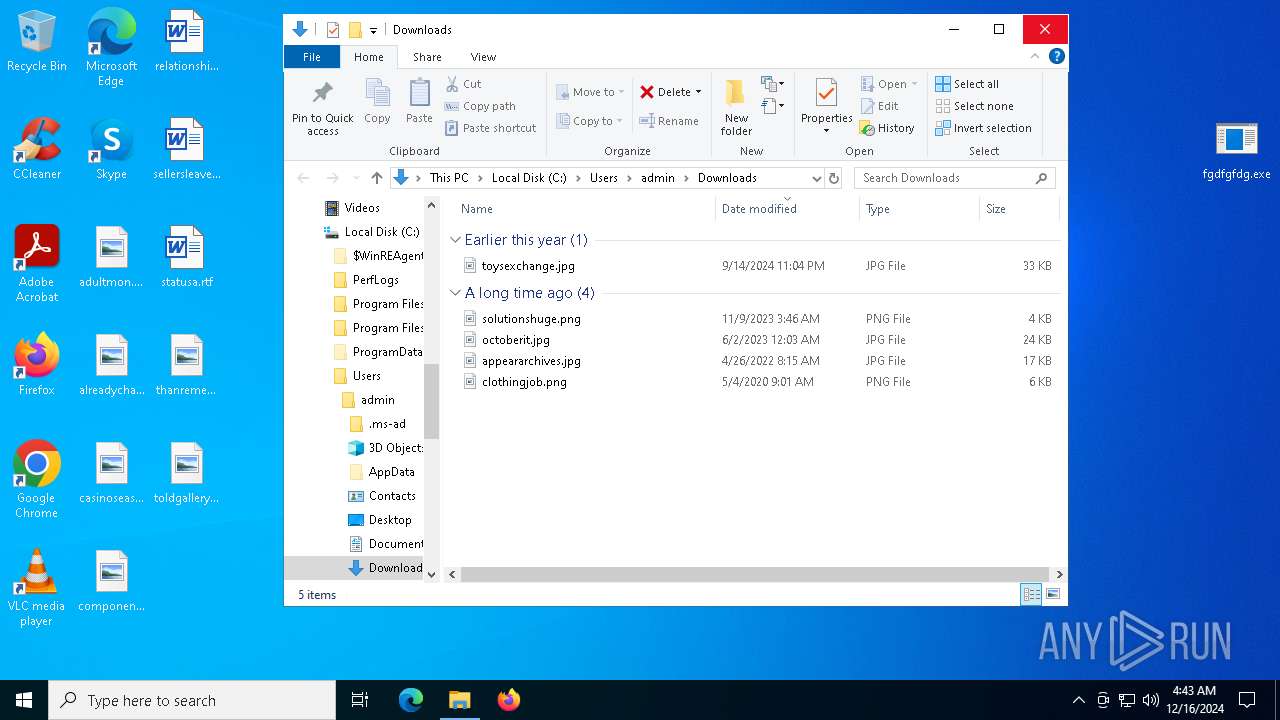Click Quick Access Toolbar properties checkmark icon
This screenshot has width=1280, height=720.
333,30
